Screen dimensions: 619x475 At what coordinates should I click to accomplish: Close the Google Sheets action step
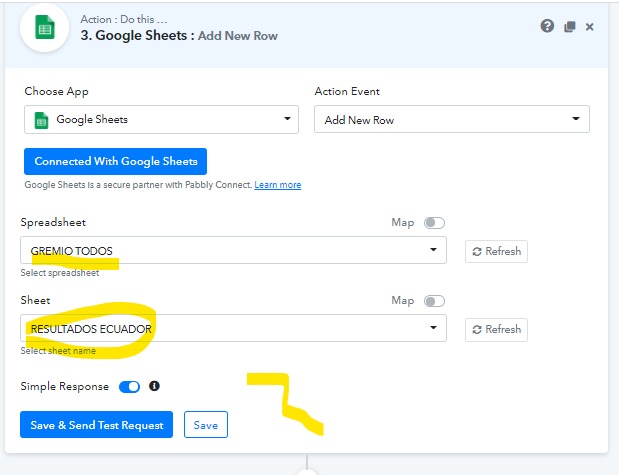(589, 27)
